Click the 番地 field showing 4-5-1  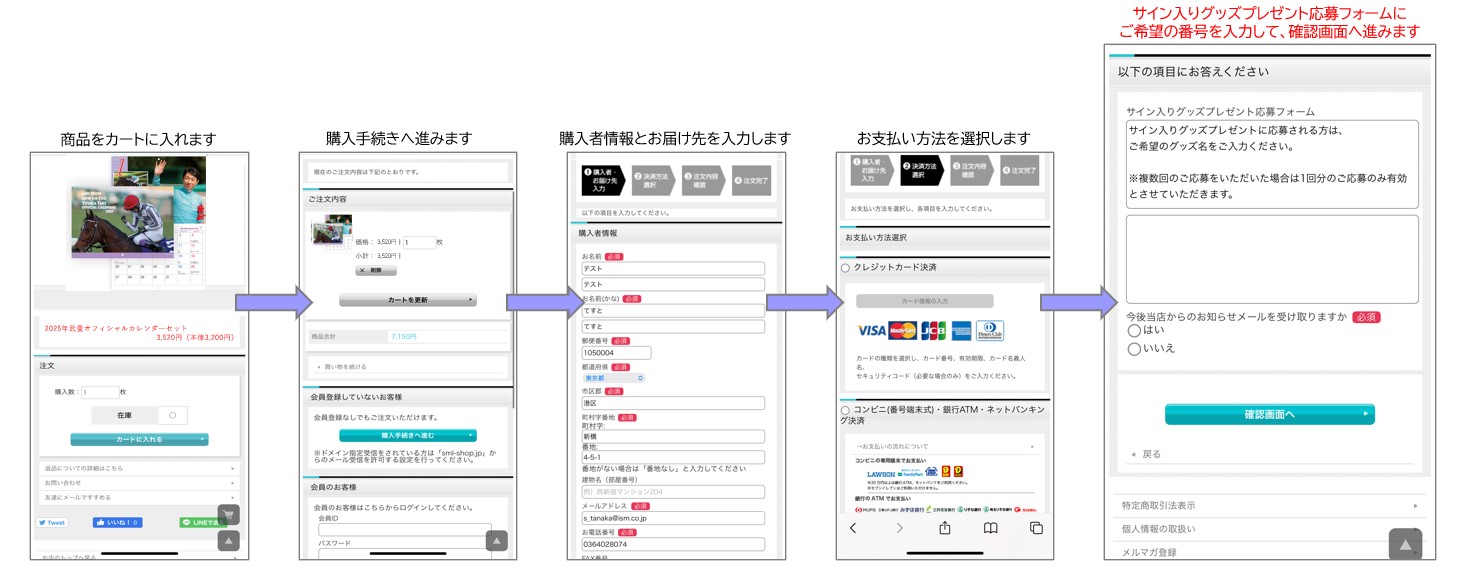(673, 457)
